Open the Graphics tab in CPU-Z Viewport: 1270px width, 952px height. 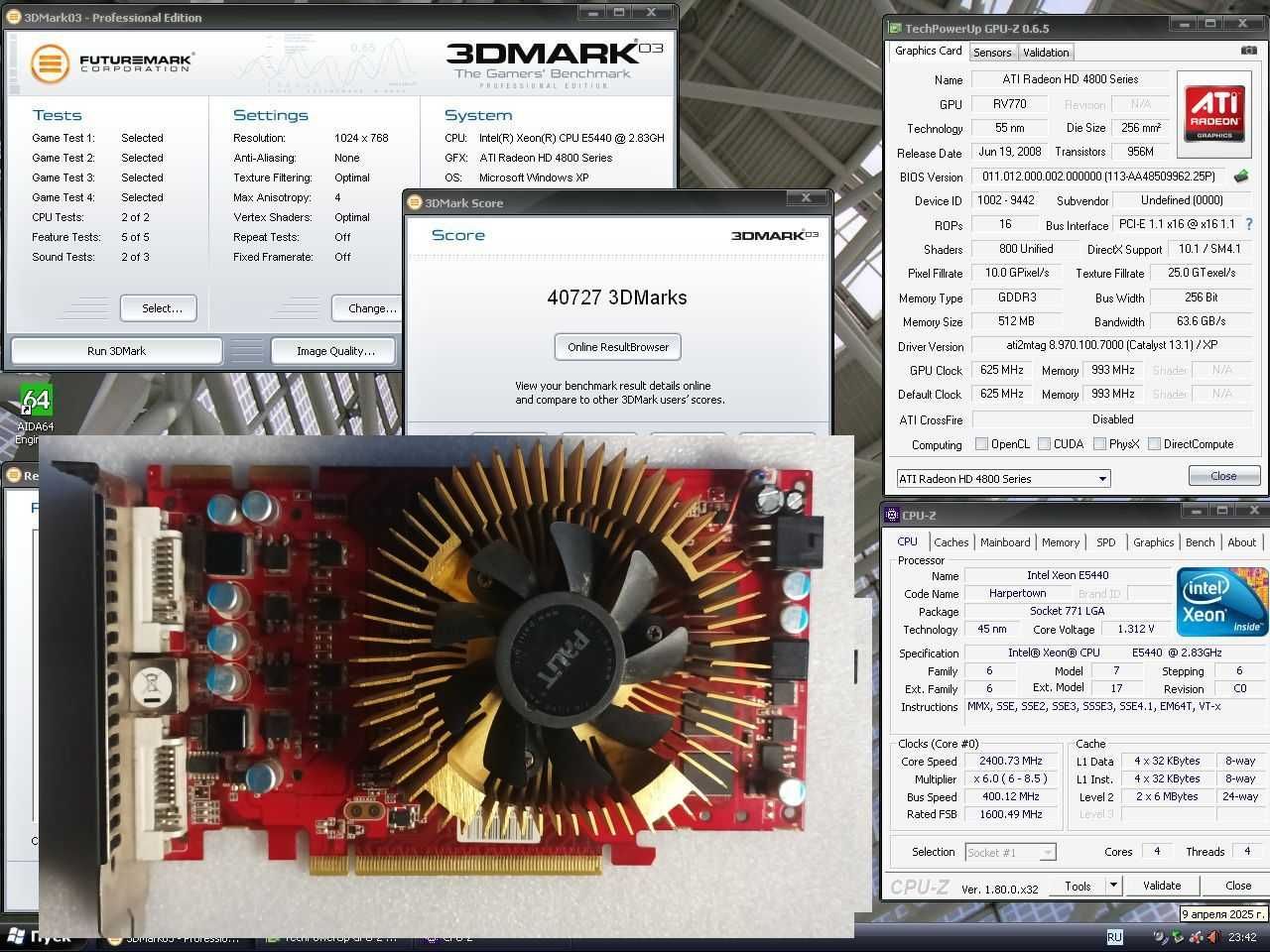(x=1153, y=542)
